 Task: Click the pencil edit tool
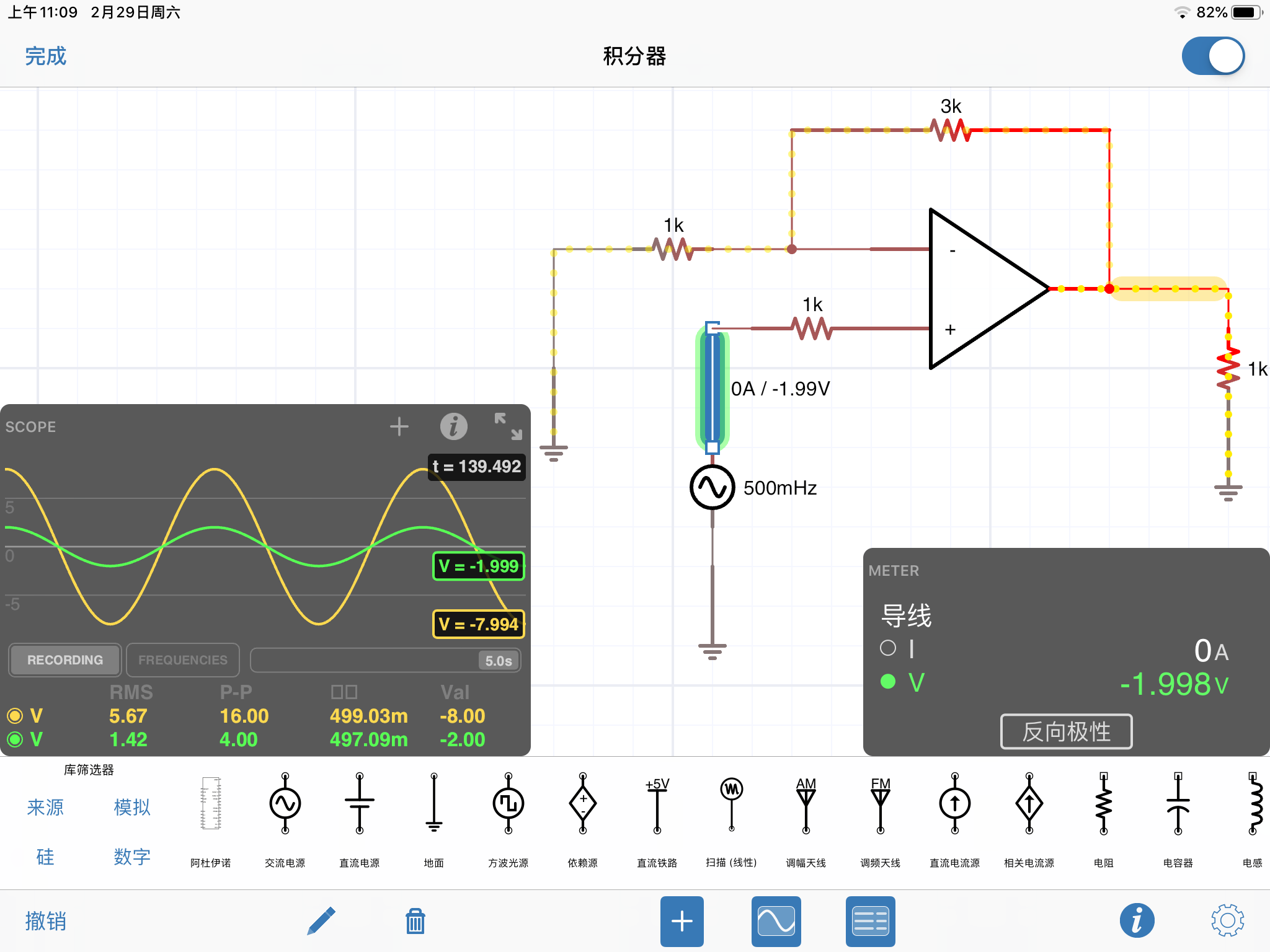tap(321, 921)
